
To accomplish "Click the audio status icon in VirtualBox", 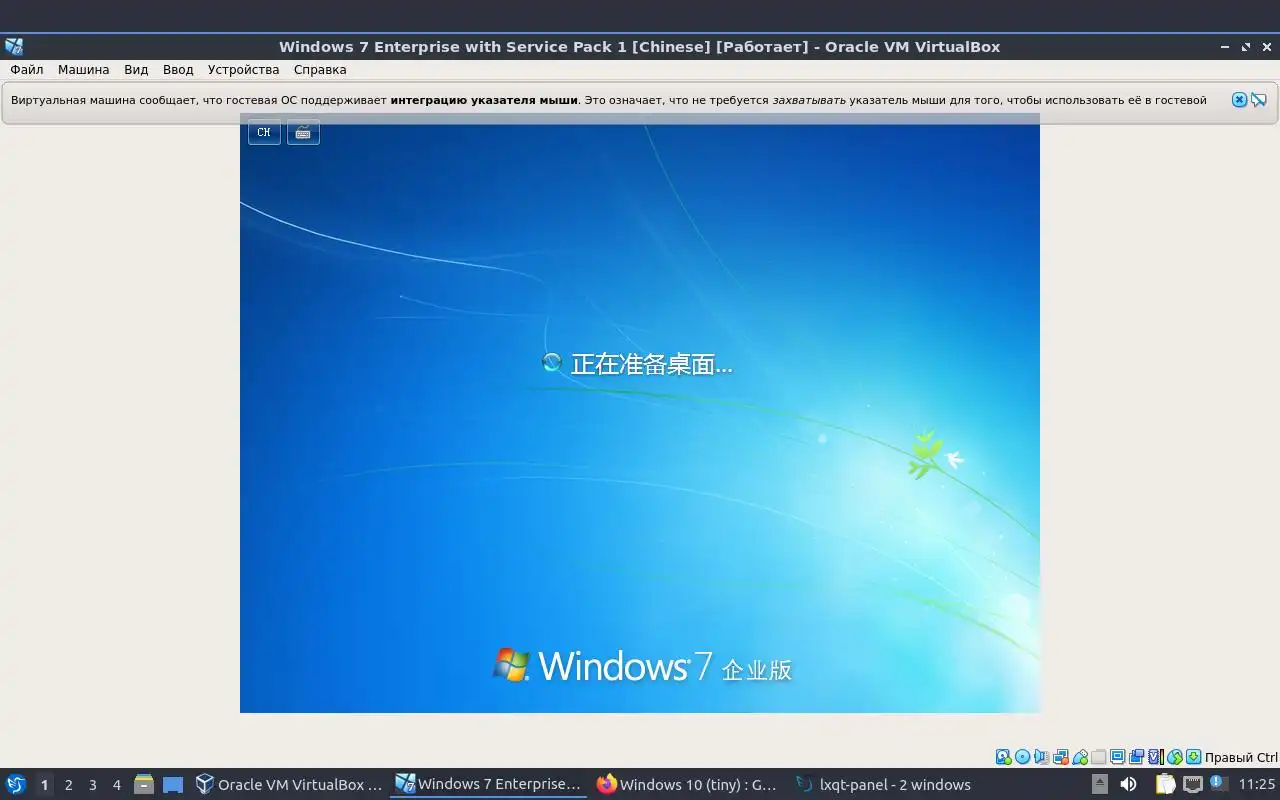I will pyautogui.click(x=1041, y=757).
